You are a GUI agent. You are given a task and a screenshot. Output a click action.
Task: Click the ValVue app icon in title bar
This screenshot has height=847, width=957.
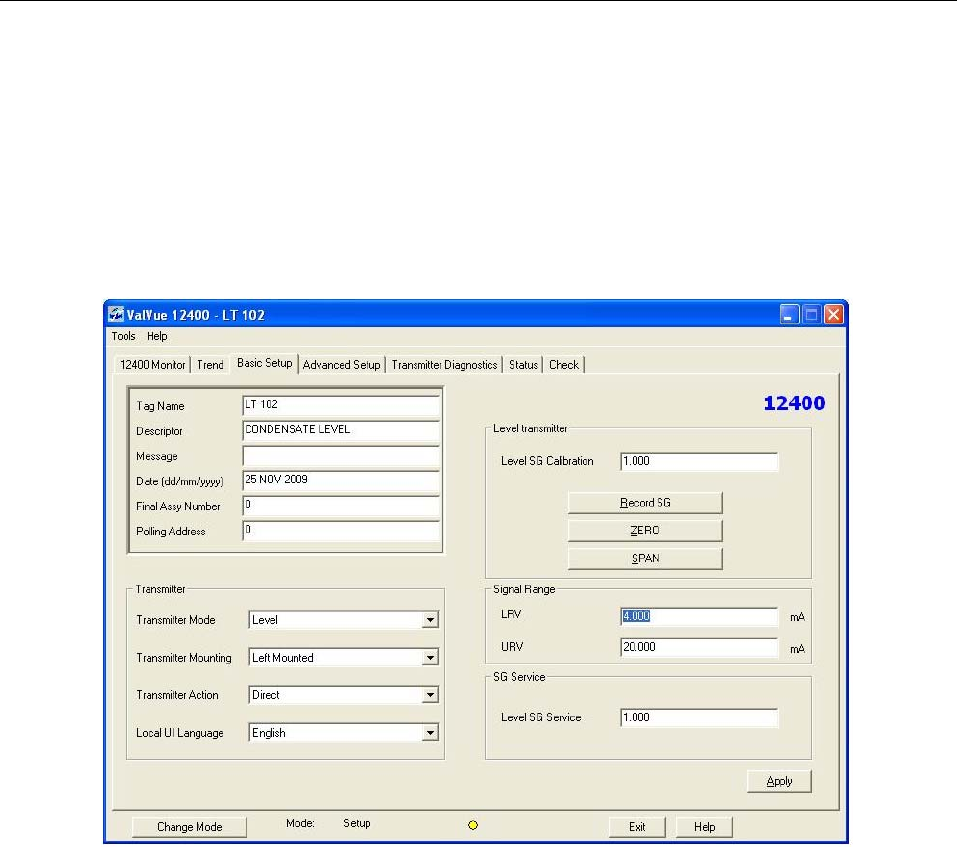coord(116,314)
